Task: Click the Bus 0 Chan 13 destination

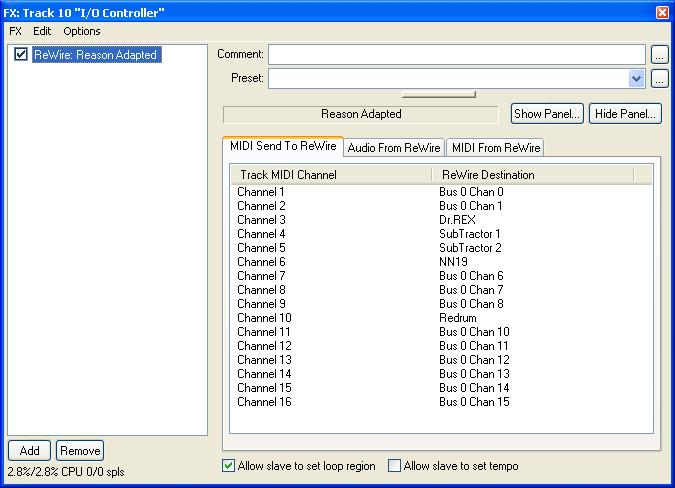Action: pos(474,374)
